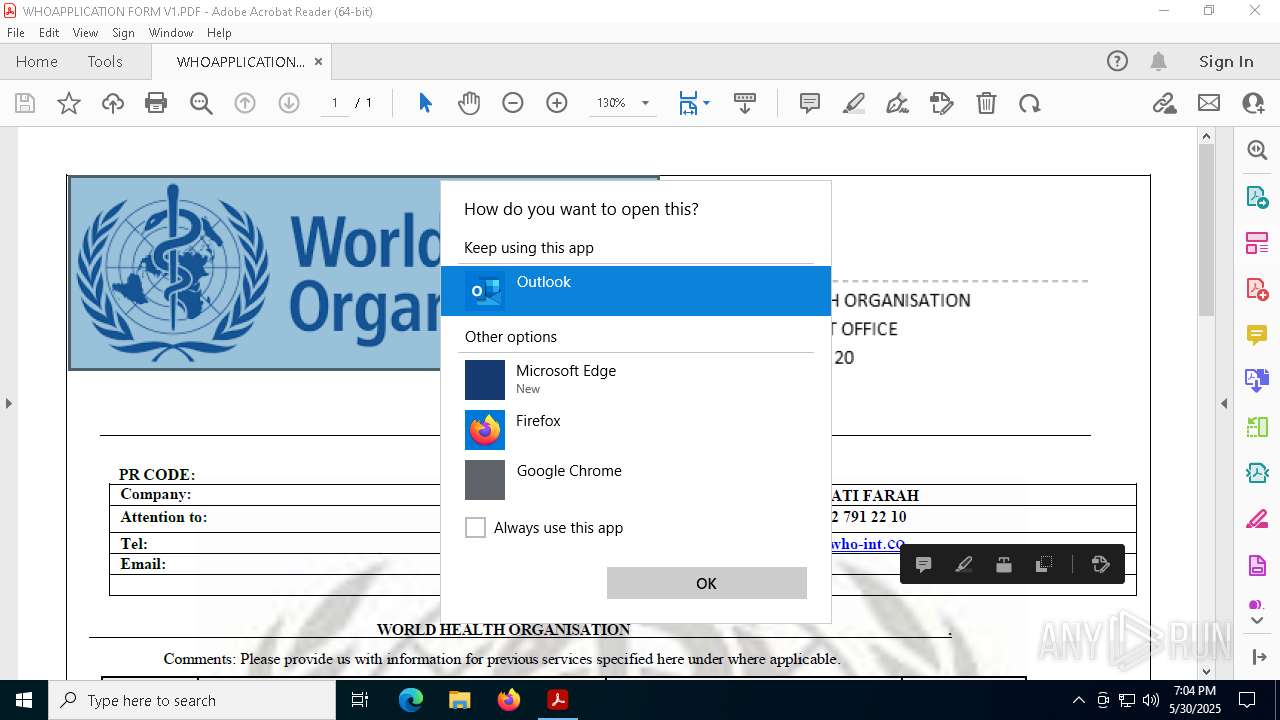Open Windows Start menu
The height and width of the screenshot is (720, 1280).
click(24, 700)
